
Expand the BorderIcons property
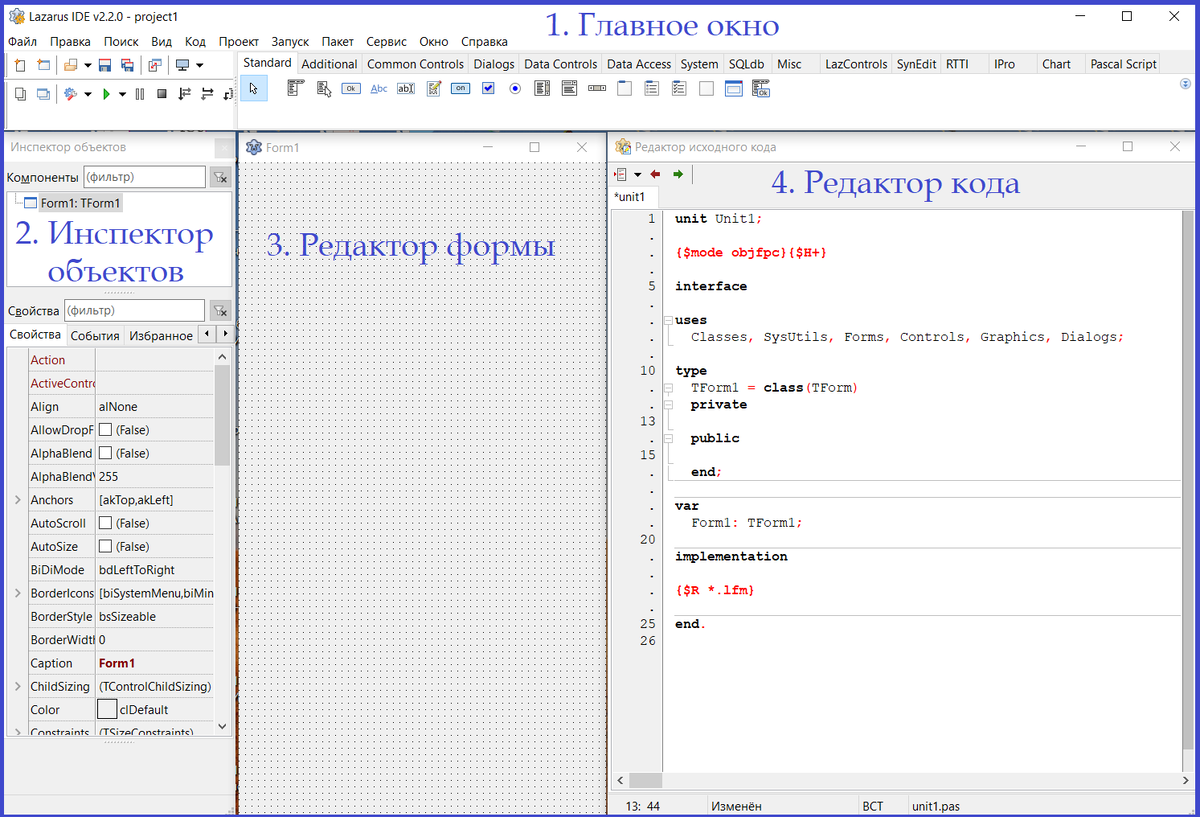(17, 593)
